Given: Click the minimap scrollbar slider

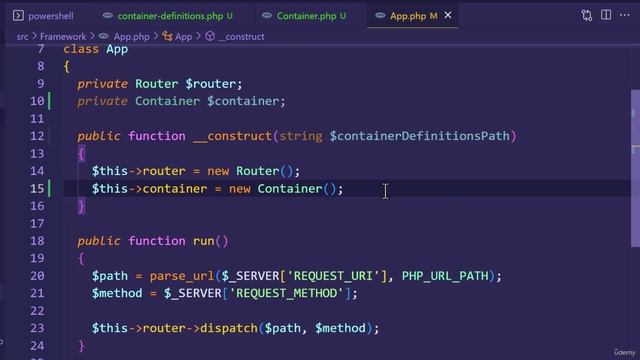Looking at the screenshot, I should point(635,168).
